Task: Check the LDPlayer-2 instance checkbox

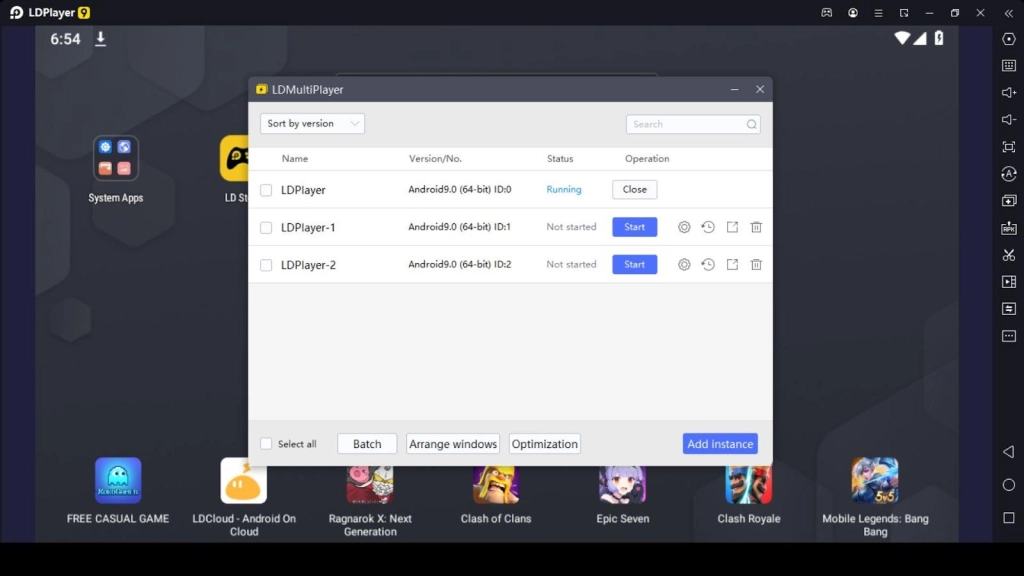Action: pos(266,265)
